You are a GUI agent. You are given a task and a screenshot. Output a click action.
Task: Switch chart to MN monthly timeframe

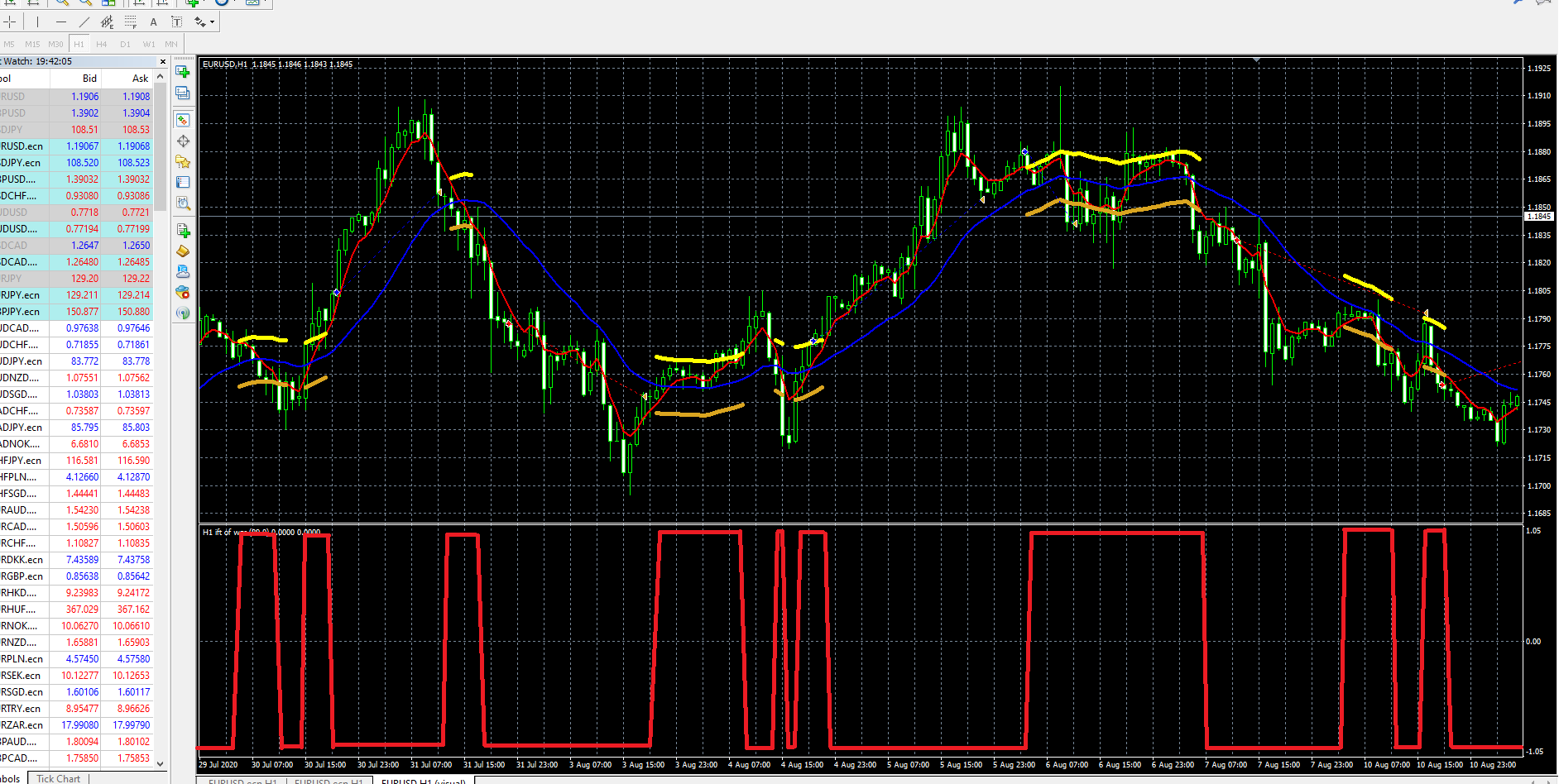(x=171, y=44)
